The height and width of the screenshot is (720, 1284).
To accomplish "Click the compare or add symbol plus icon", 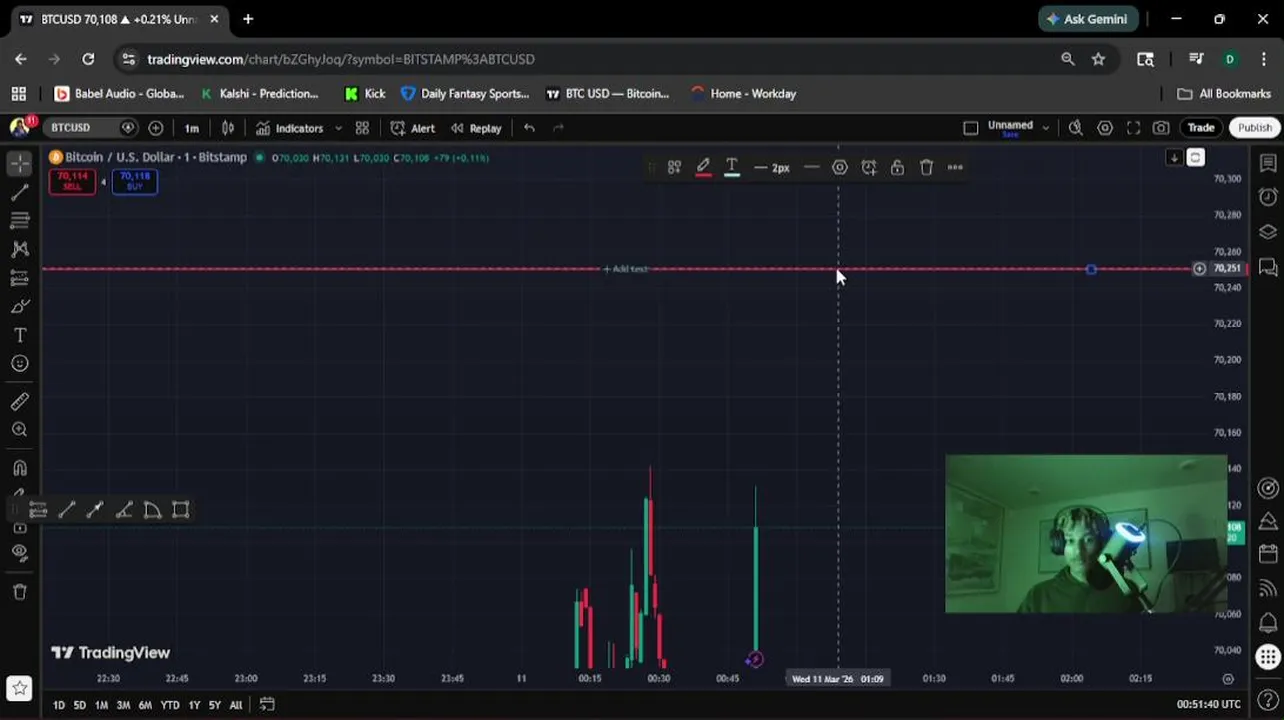I will pyautogui.click(x=155, y=128).
